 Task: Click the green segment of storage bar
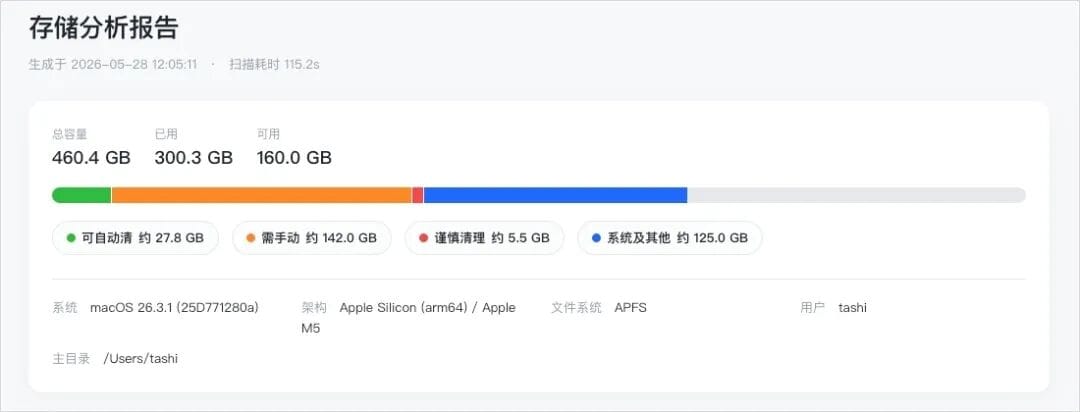tap(82, 195)
